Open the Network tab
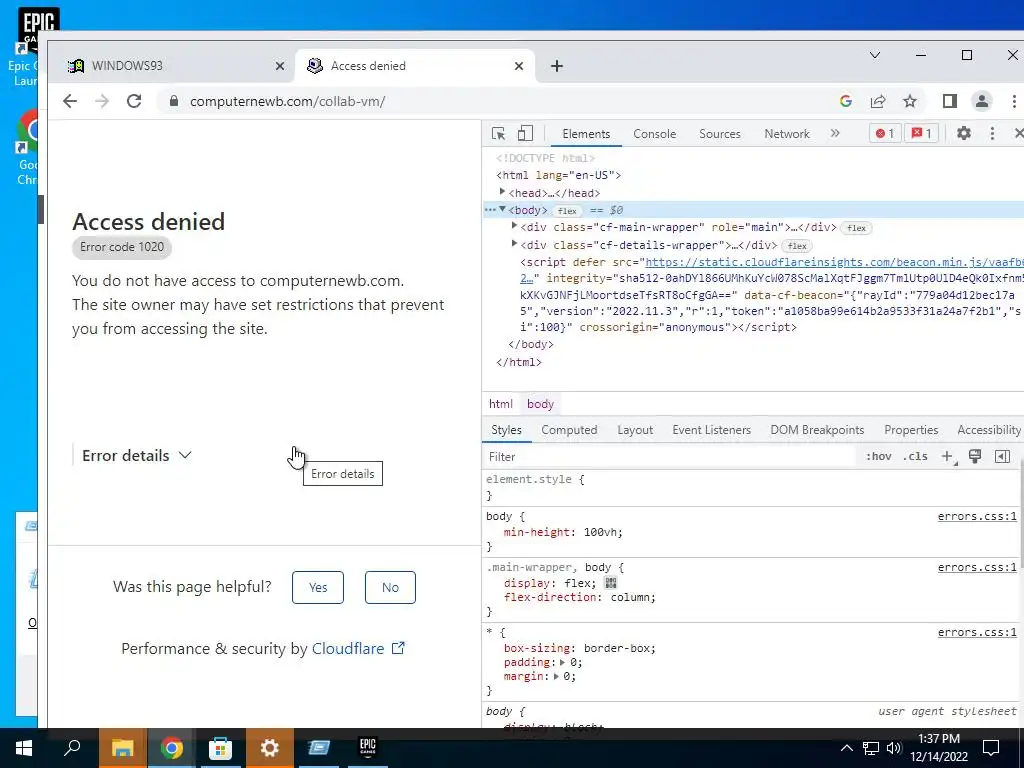The height and width of the screenshot is (768, 1024). pyautogui.click(x=787, y=134)
